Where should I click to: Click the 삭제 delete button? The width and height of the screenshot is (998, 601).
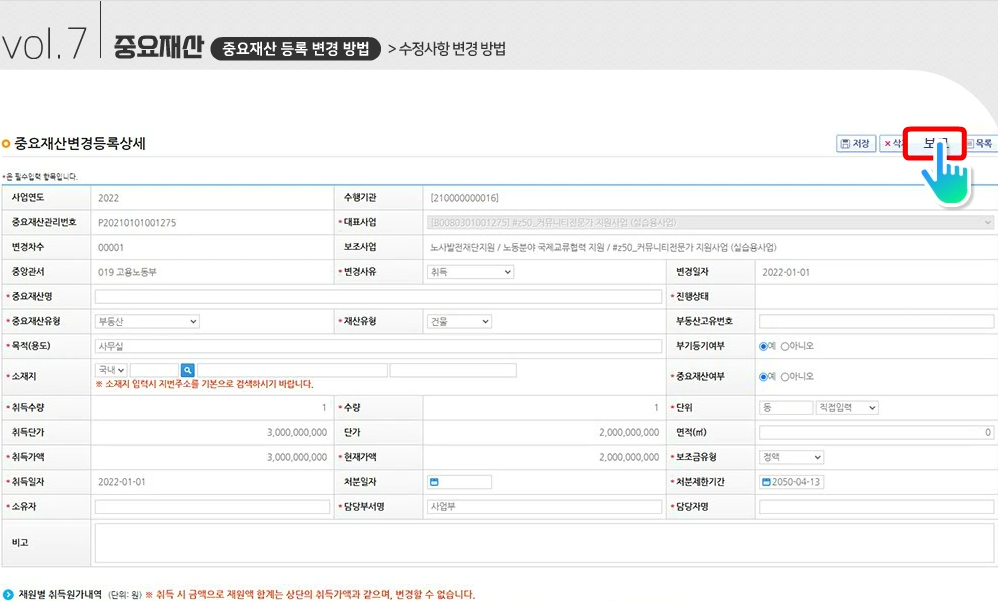tap(892, 143)
